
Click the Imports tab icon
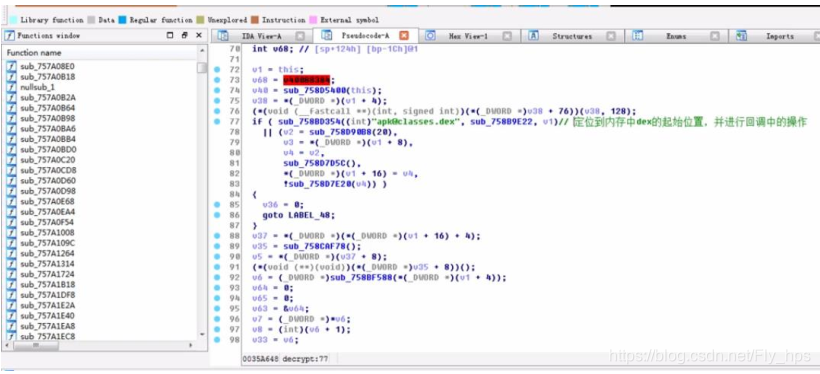point(741,36)
